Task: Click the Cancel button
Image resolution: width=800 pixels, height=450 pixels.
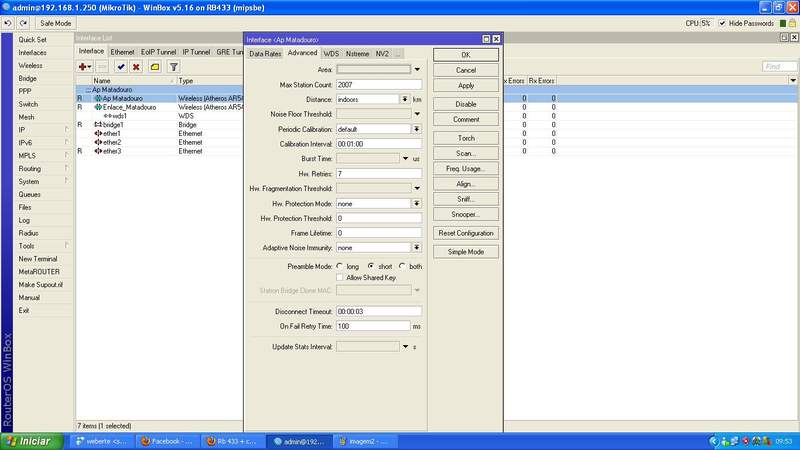Action: tap(466, 70)
